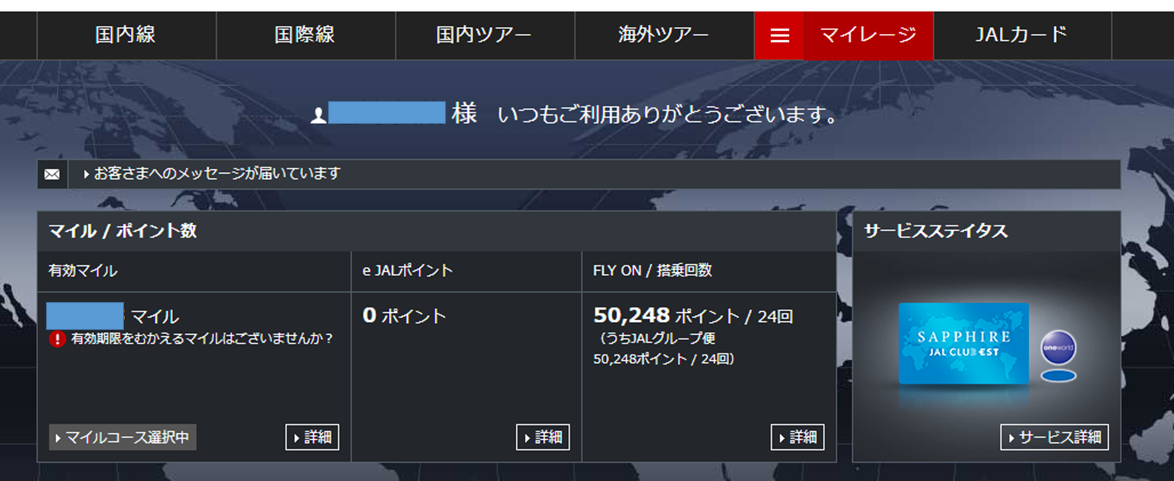
Task: Click the user profile silhouette icon
Action: point(318,116)
